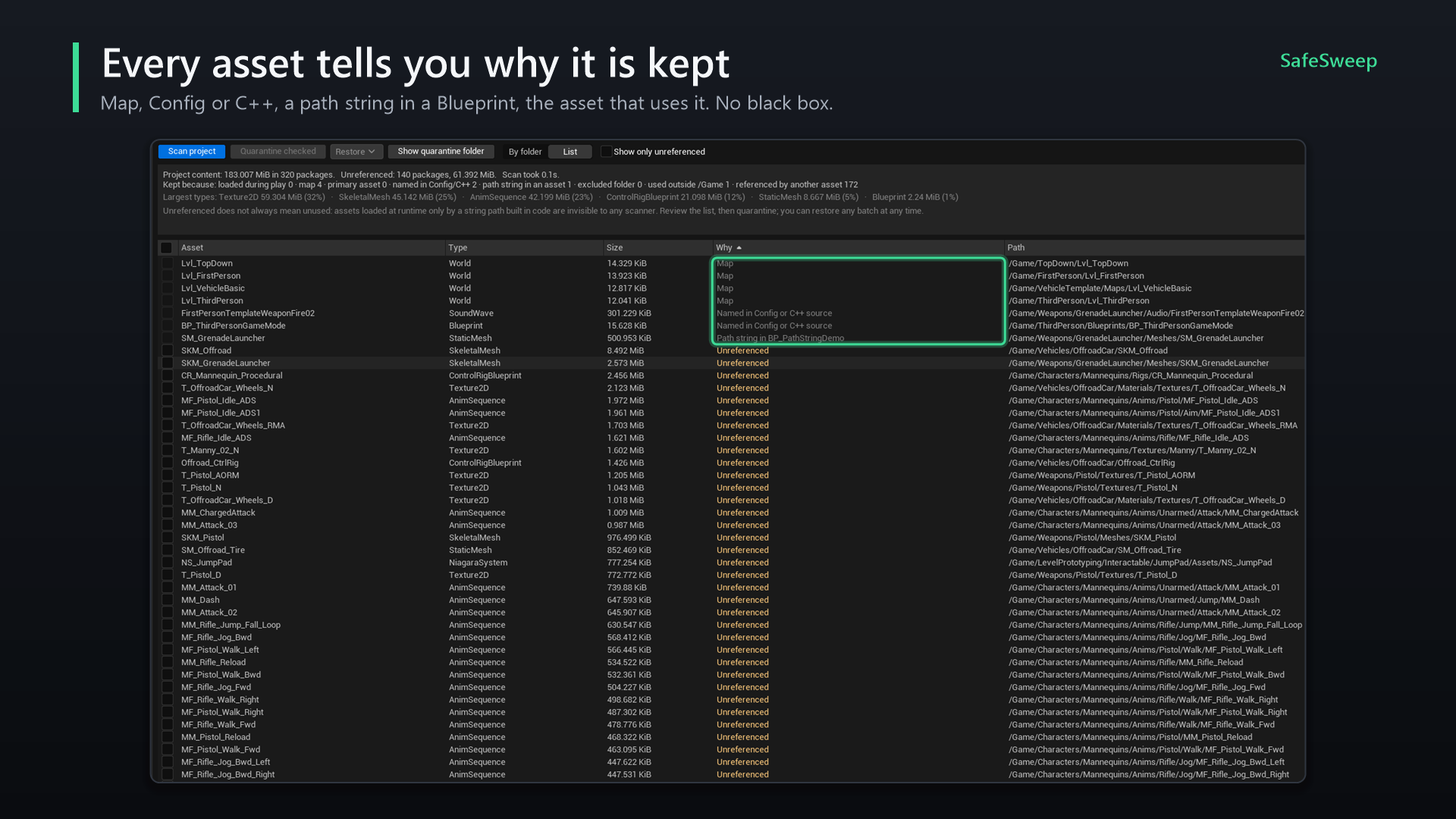Viewport: 1456px width, 819px height.
Task: Check the SKM_Offroad row checkbox
Action: (x=168, y=350)
